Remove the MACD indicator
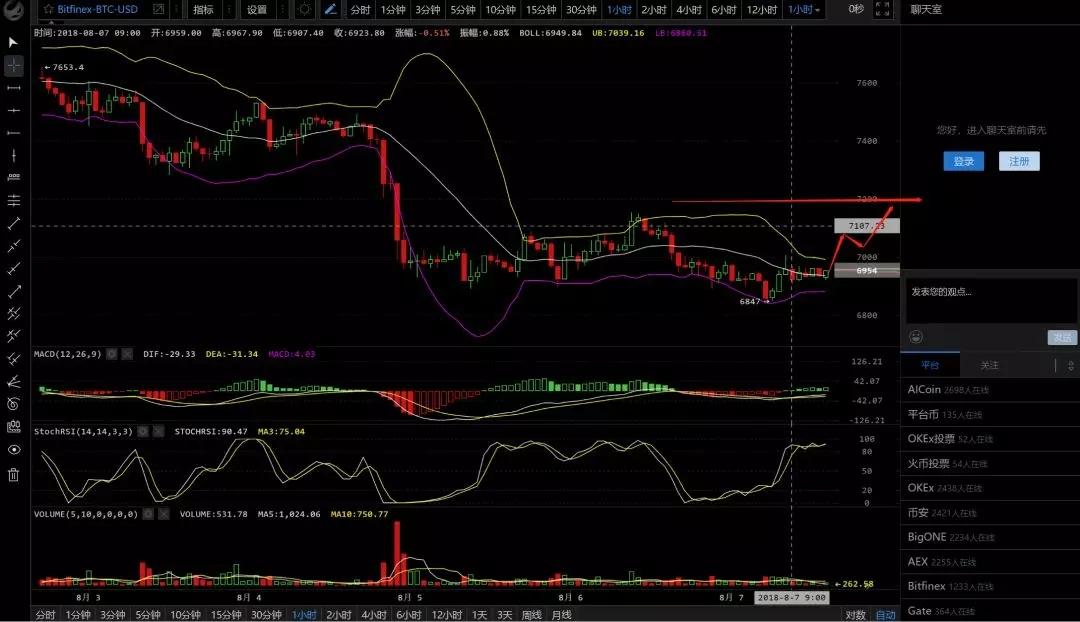1080x622 pixels. point(127,354)
